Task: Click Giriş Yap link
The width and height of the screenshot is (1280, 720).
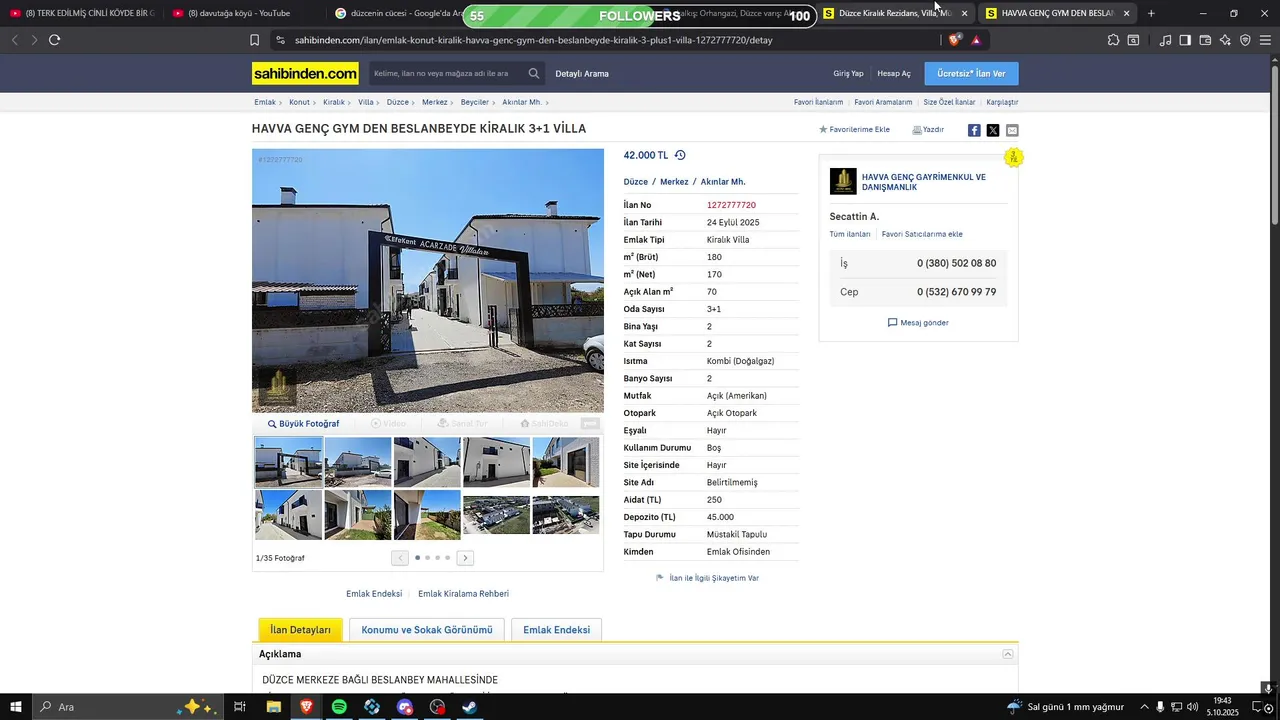Action: pyautogui.click(x=848, y=74)
